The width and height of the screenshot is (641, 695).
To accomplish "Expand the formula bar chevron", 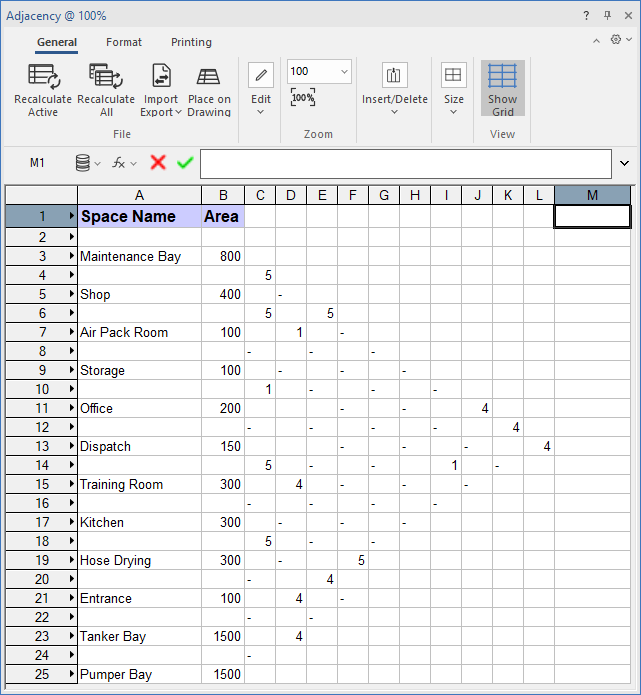I will tap(625, 163).
